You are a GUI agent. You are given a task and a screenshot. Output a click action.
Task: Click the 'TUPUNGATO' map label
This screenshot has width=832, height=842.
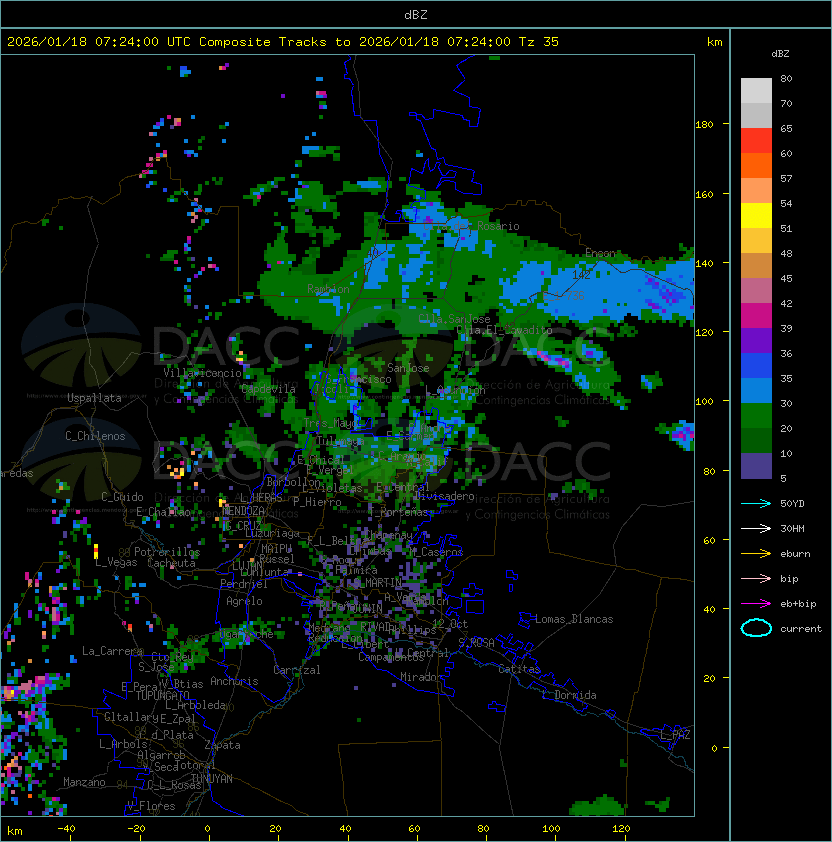[162, 695]
